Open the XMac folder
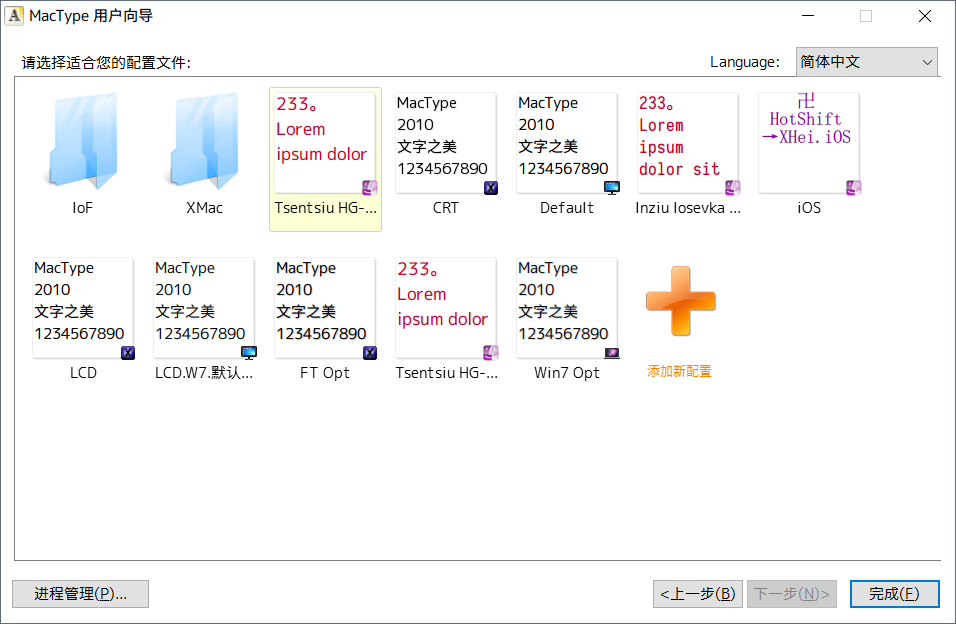The image size is (956, 624). pyautogui.click(x=204, y=142)
